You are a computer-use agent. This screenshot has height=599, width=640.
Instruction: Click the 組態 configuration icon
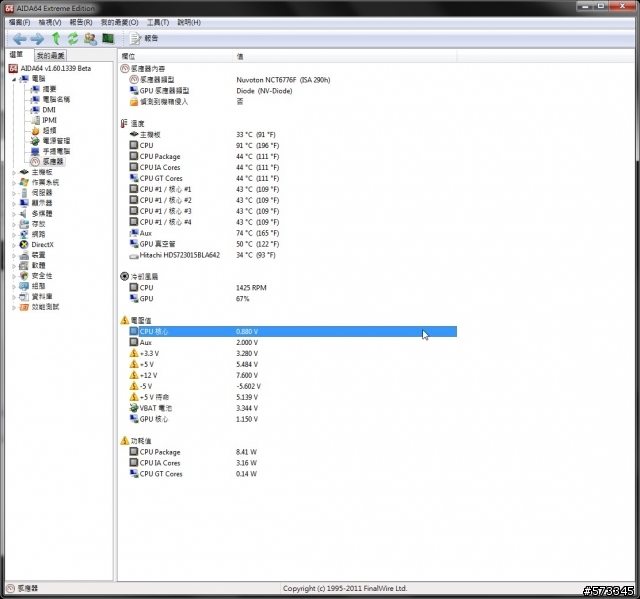[x=24, y=286]
